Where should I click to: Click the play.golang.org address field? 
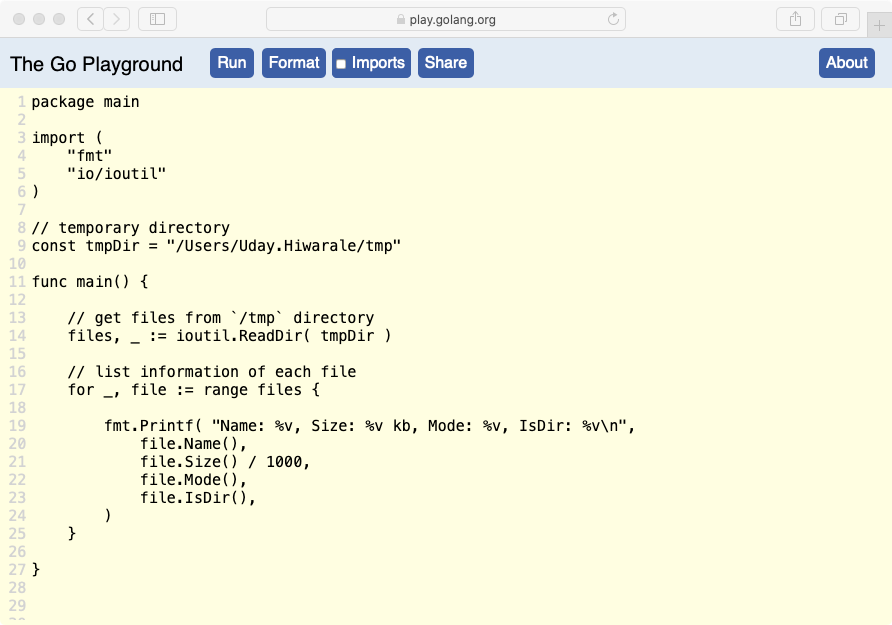446,19
